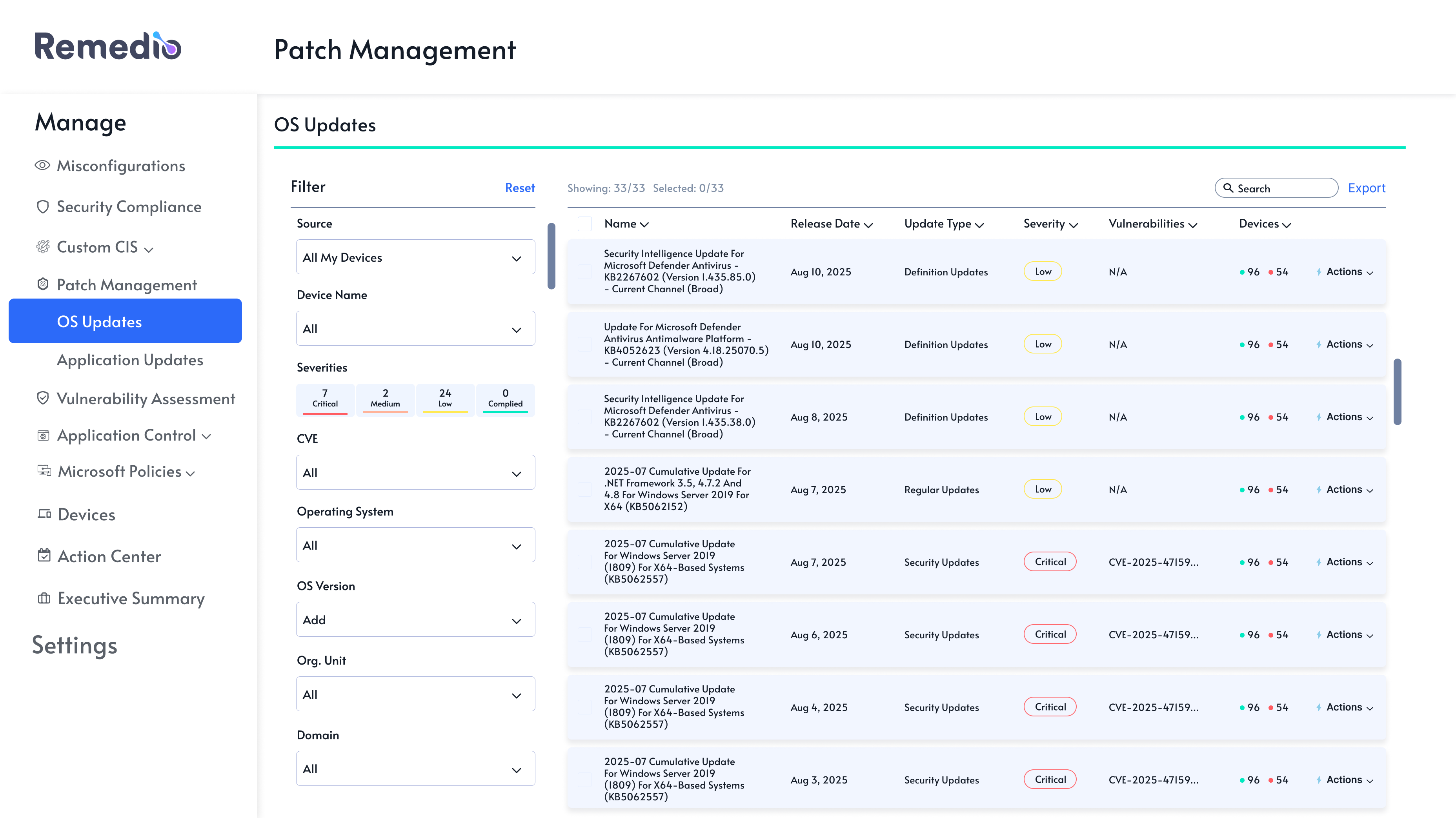The image size is (1456, 818).
Task: Click the Reset filter link
Action: pos(519,188)
